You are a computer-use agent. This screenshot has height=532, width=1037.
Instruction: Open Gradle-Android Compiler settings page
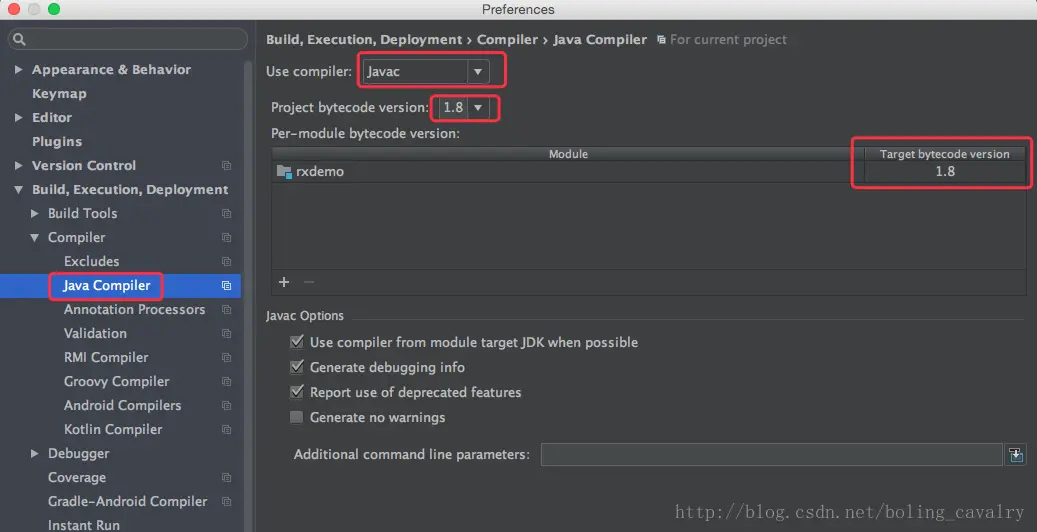(127, 502)
